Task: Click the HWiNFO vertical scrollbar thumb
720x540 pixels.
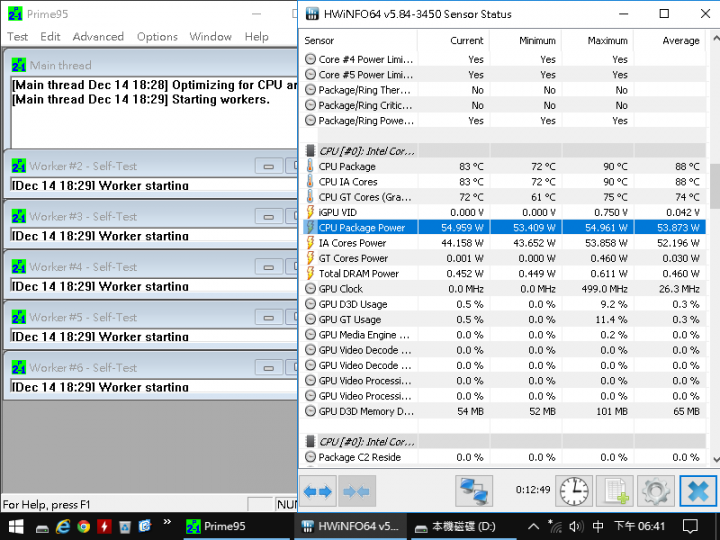Action: click(714, 186)
